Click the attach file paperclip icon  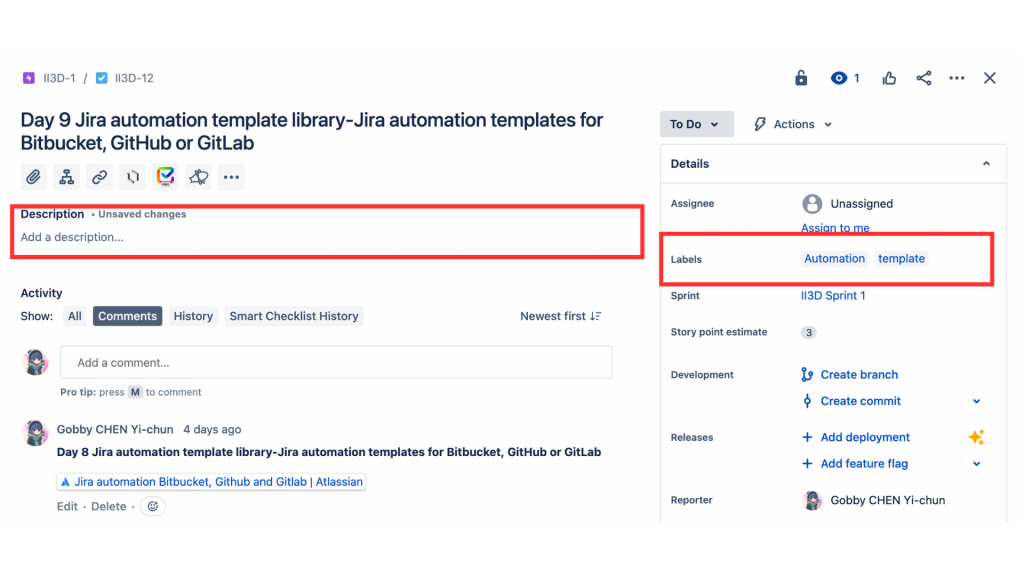(x=33, y=177)
